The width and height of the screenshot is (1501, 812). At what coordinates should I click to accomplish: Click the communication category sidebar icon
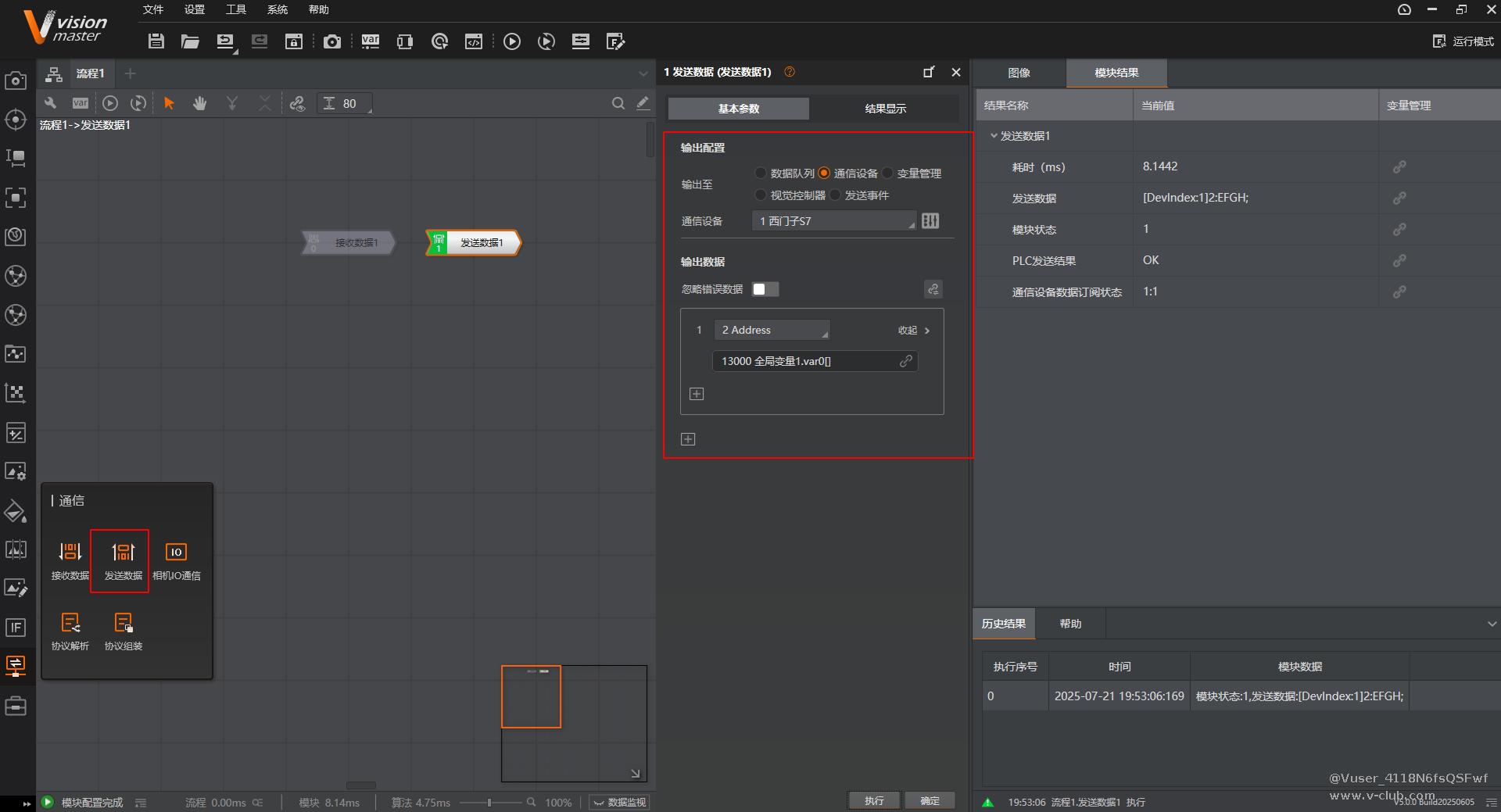[x=16, y=666]
